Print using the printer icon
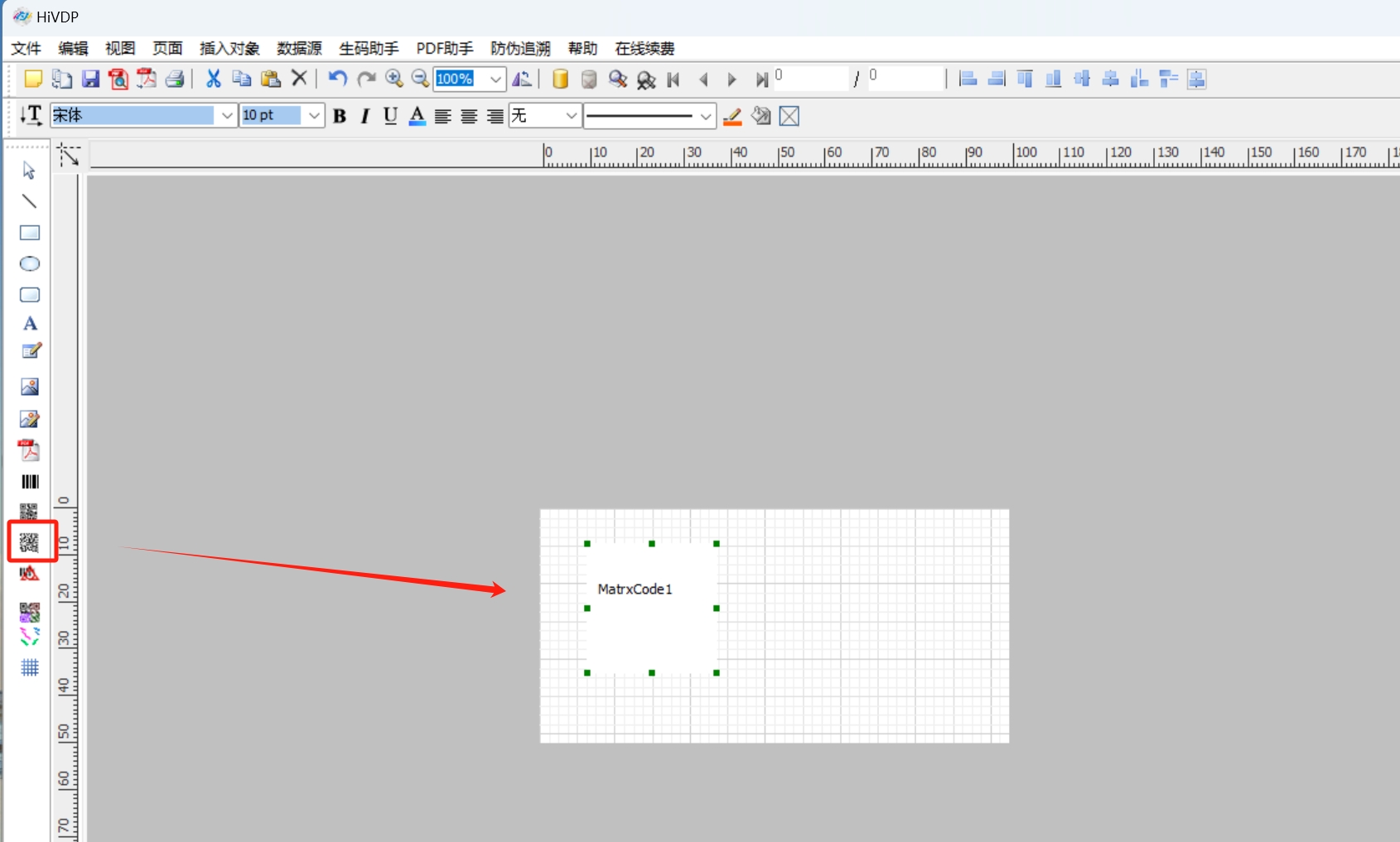 pos(175,79)
